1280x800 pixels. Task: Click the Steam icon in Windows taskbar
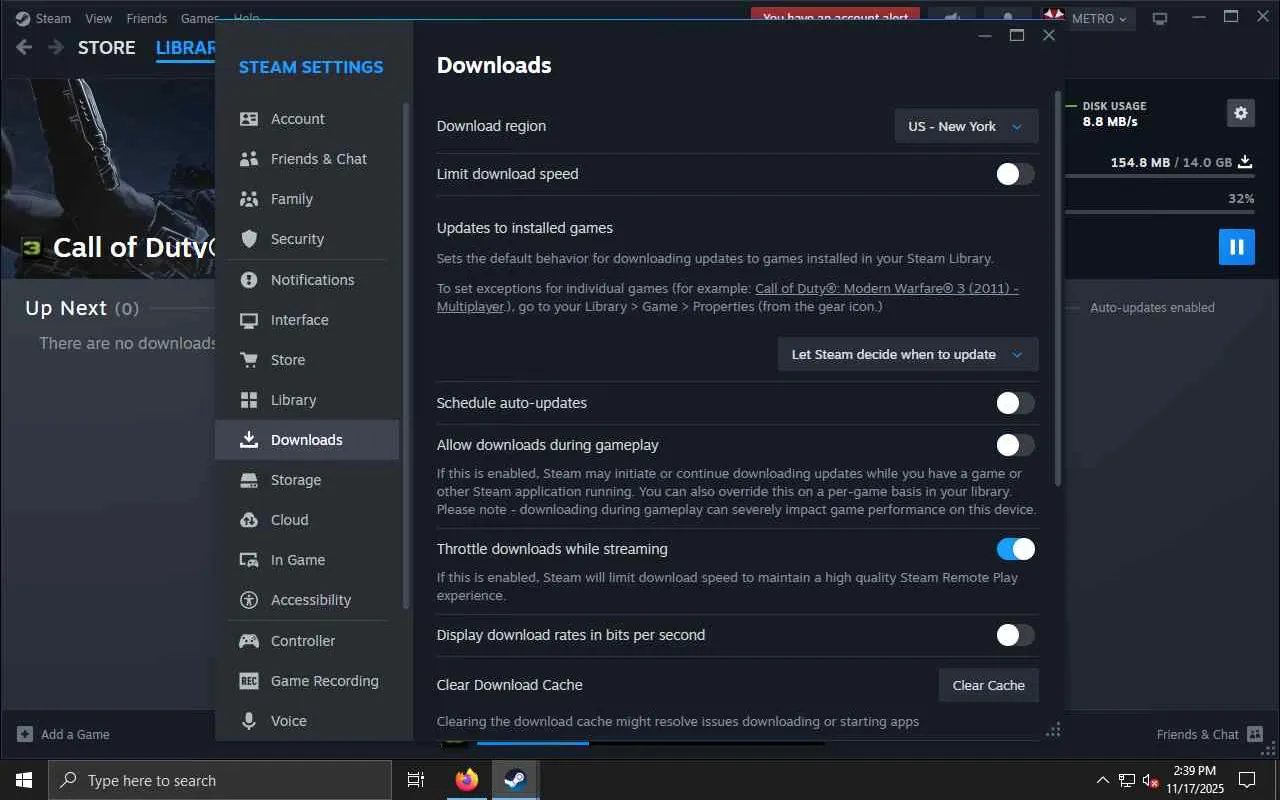click(x=516, y=780)
